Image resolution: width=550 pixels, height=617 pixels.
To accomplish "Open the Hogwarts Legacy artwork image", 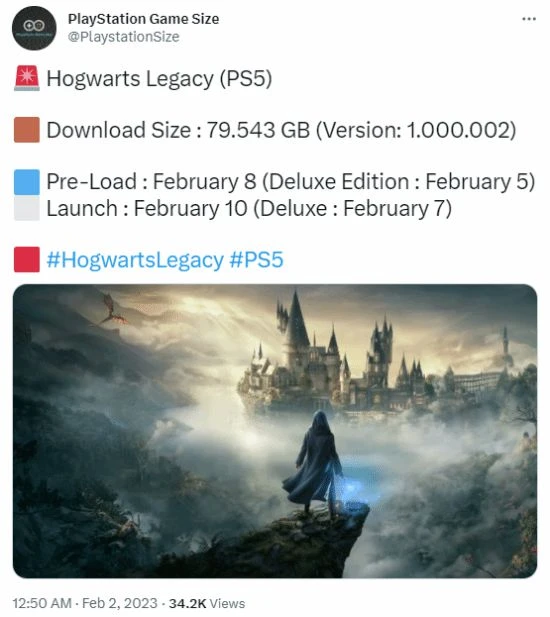I will [275, 431].
